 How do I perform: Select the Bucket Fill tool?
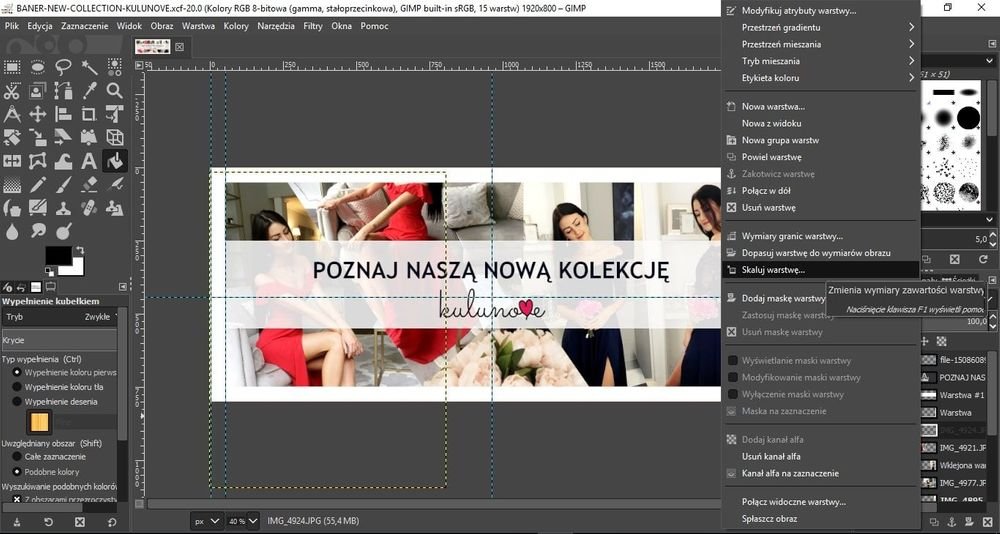coord(114,161)
